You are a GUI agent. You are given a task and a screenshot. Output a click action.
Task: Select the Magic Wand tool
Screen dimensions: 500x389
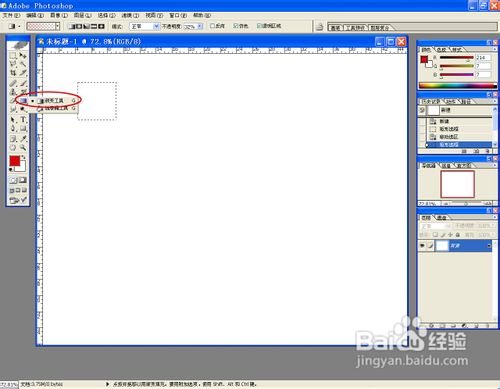pos(23,64)
